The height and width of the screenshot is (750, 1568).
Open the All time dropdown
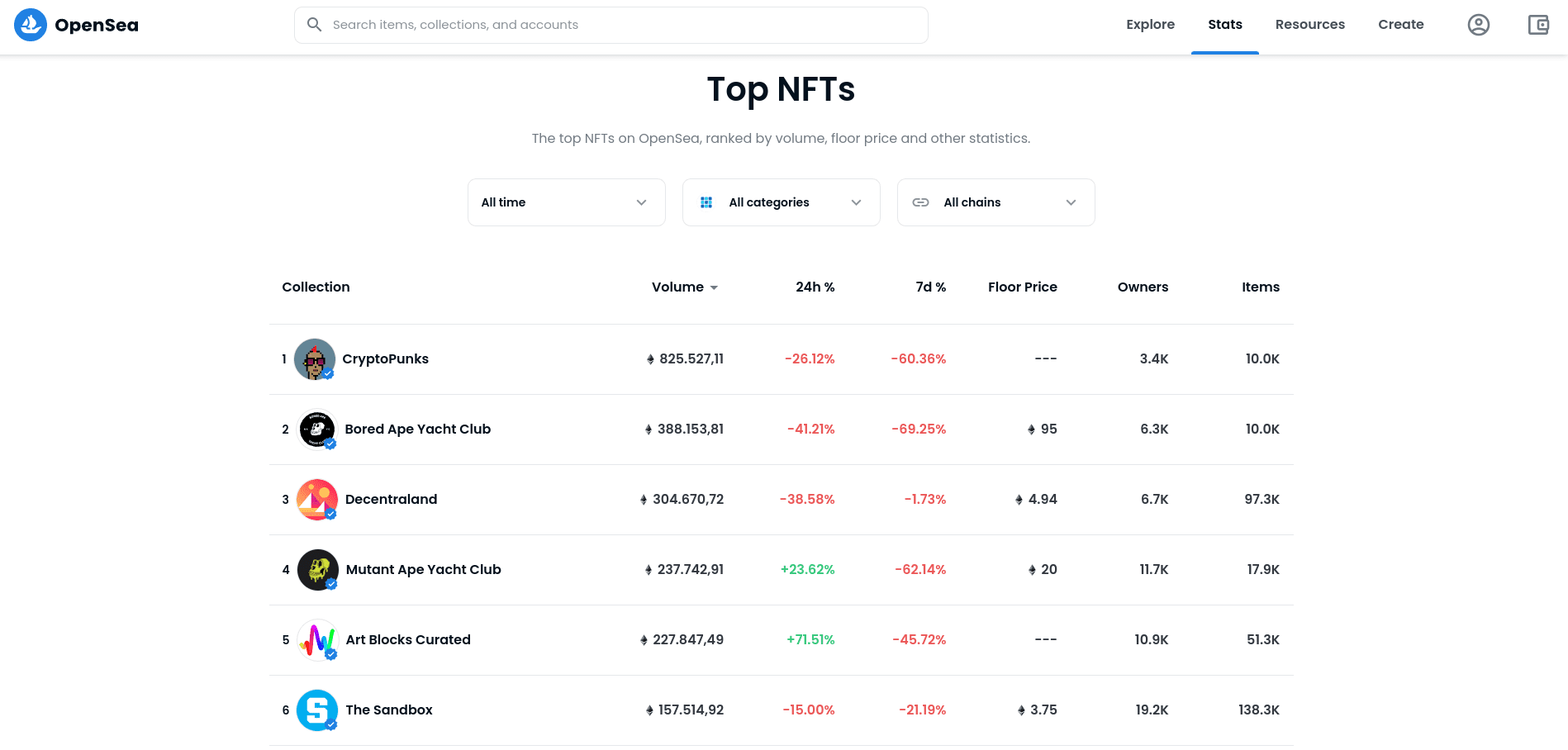point(567,202)
